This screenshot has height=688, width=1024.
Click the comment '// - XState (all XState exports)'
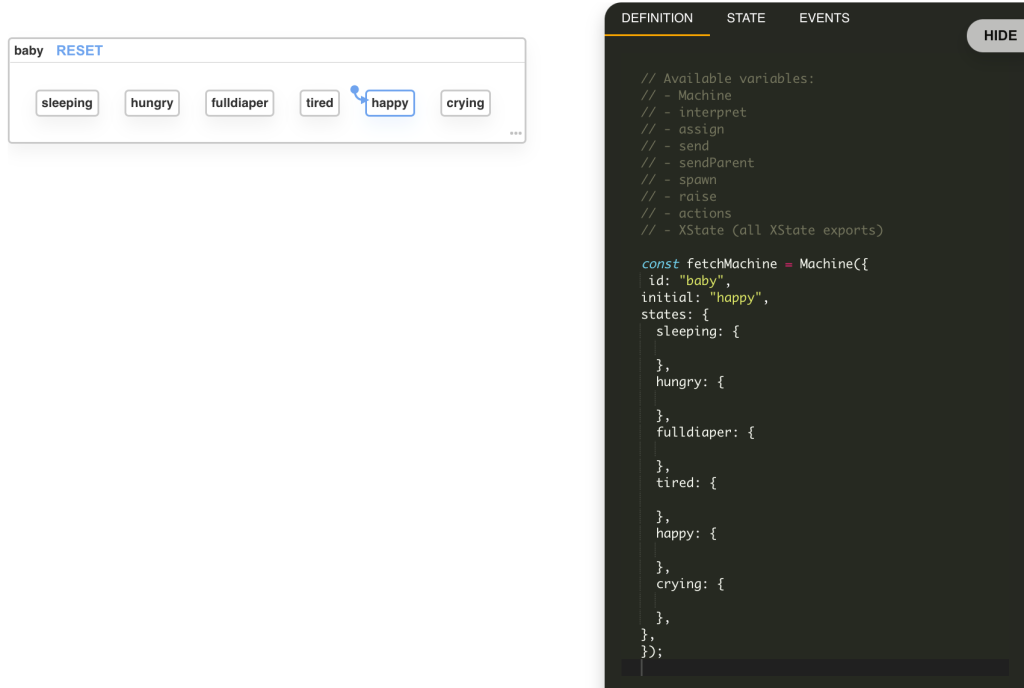click(762, 230)
